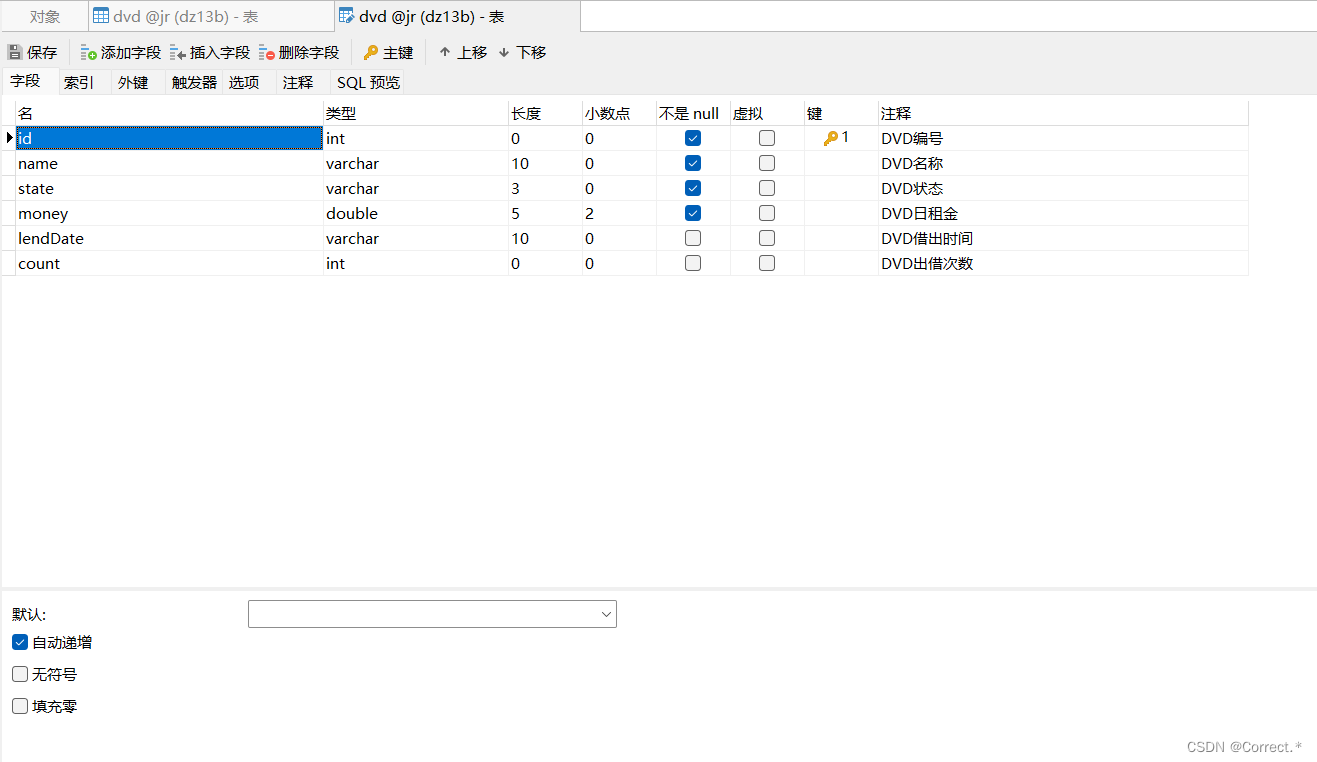
Task: Click length value 3 in state row
Action: (x=545, y=188)
